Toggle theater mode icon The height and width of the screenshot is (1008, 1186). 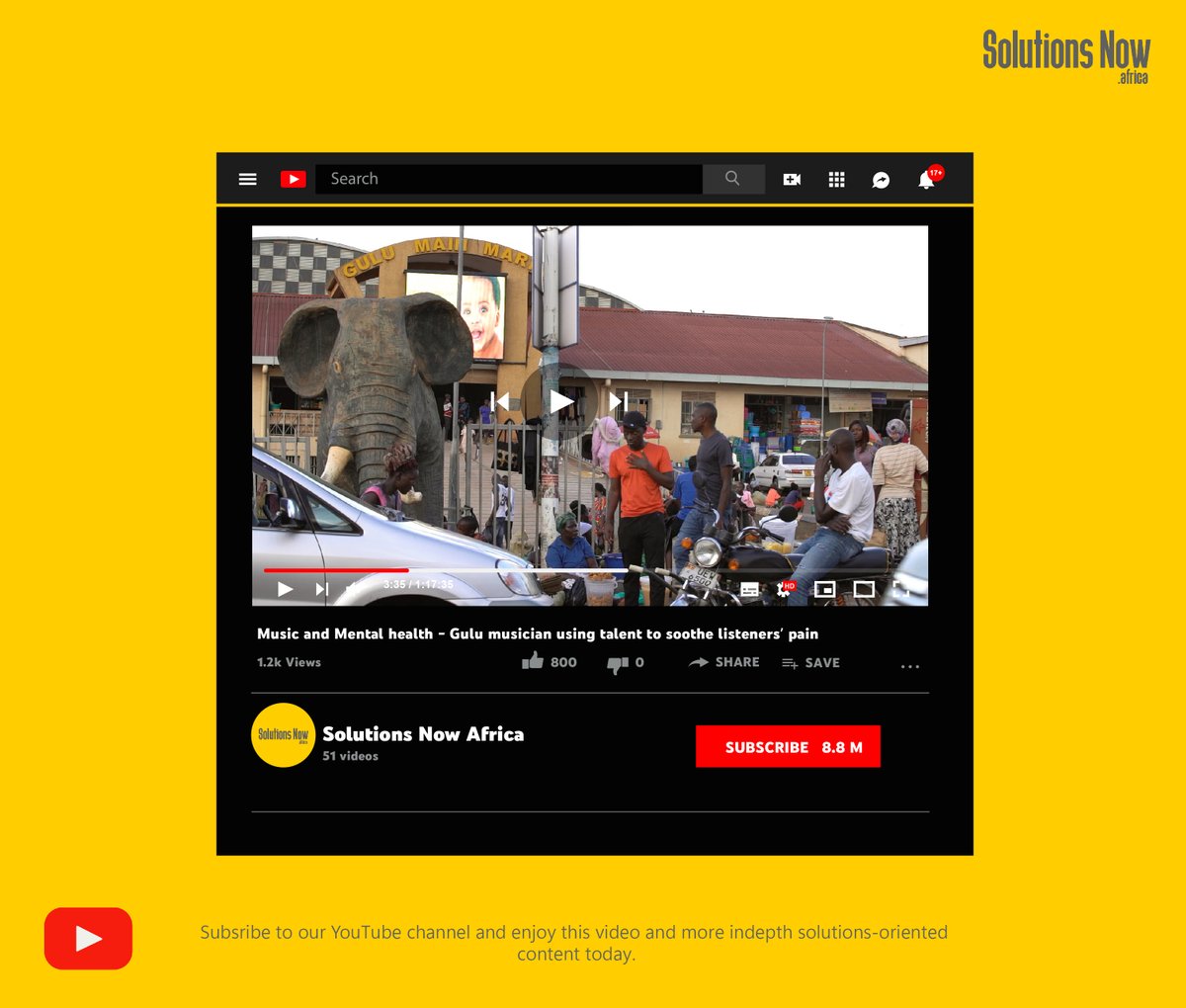864,589
